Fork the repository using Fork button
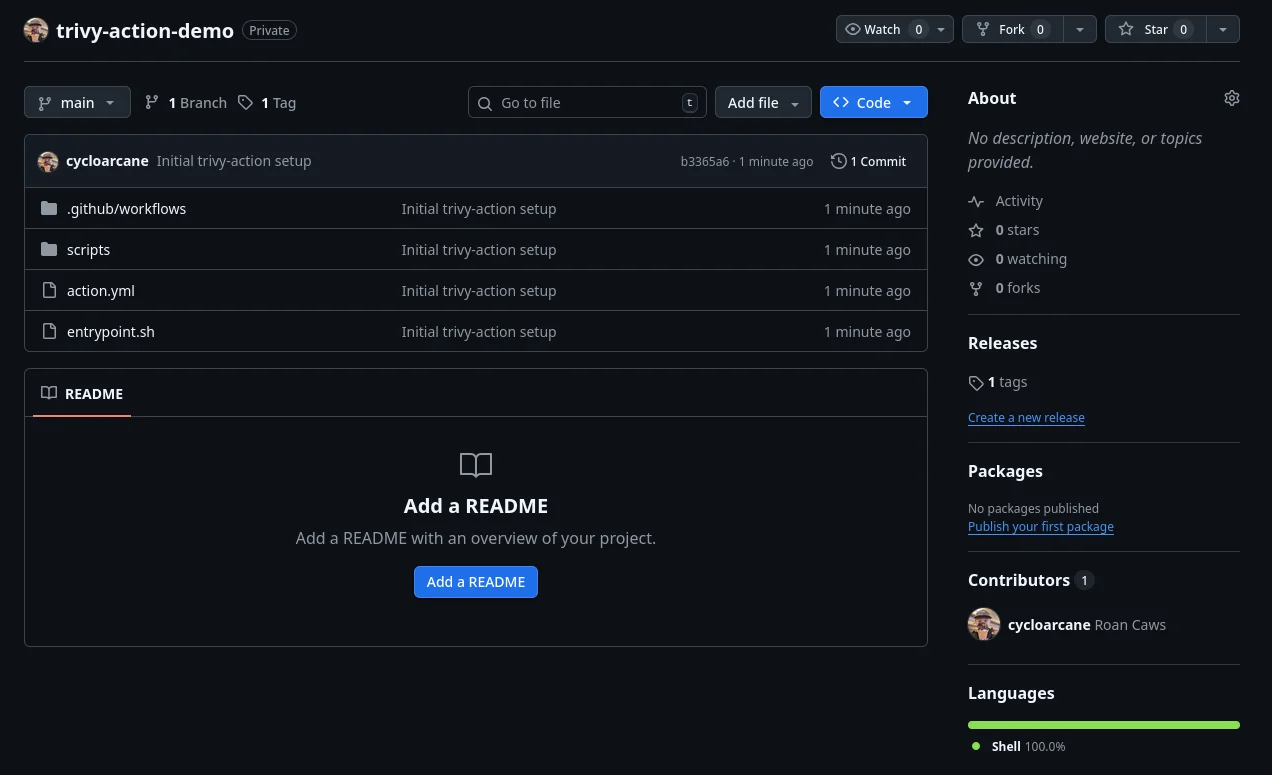 pos(1013,29)
